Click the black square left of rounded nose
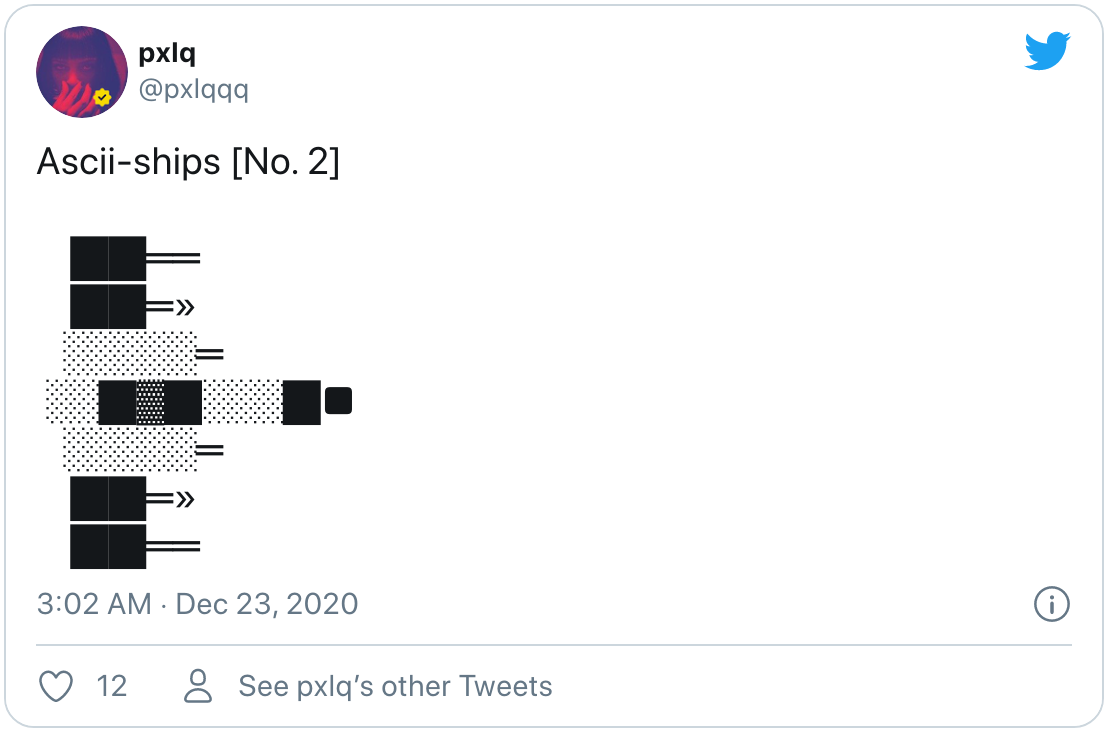1108x732 pixels. point(302,403)
